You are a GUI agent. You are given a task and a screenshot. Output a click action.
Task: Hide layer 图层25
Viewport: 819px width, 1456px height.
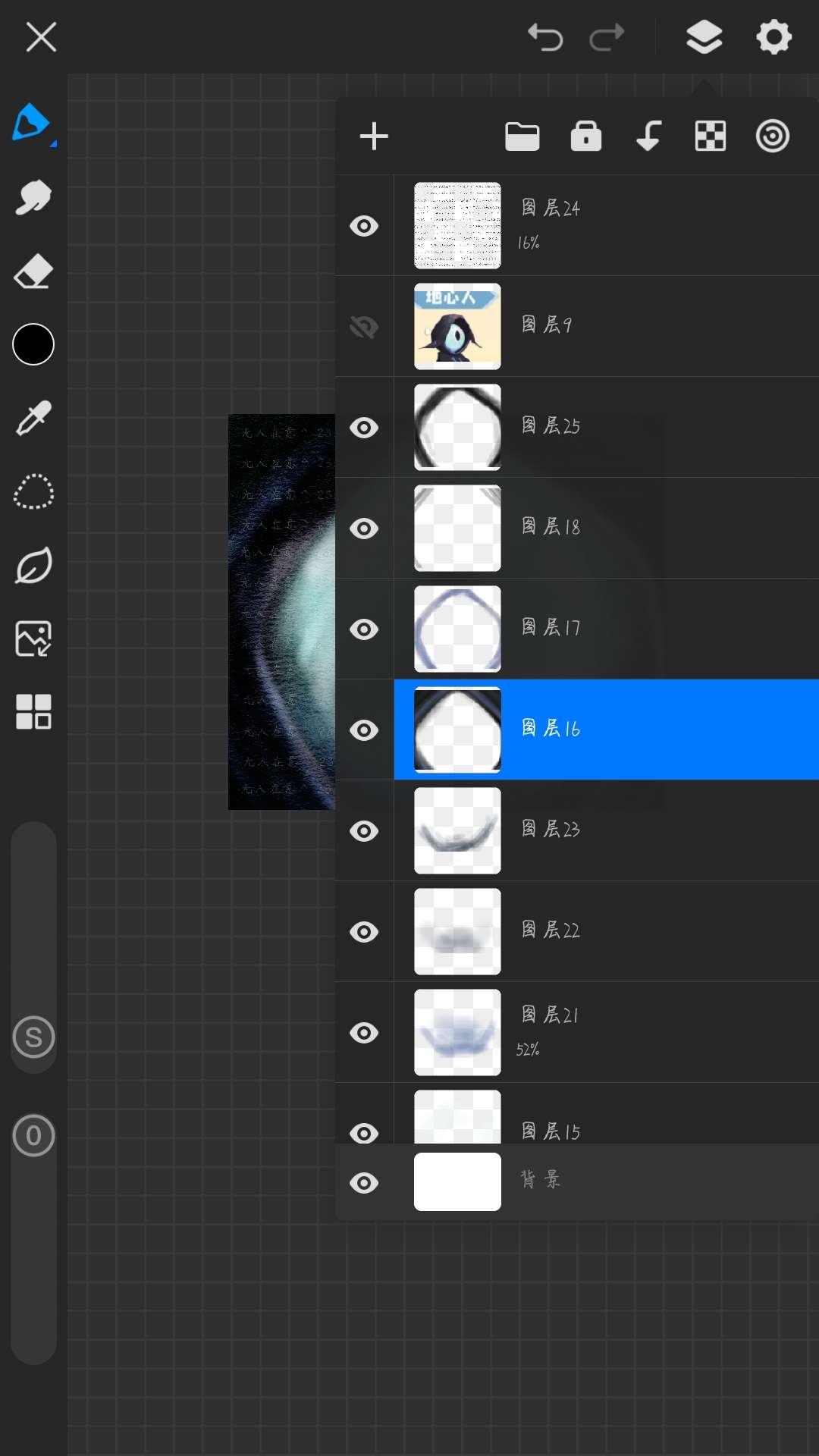pyautogui.click(x=364, y=428)
